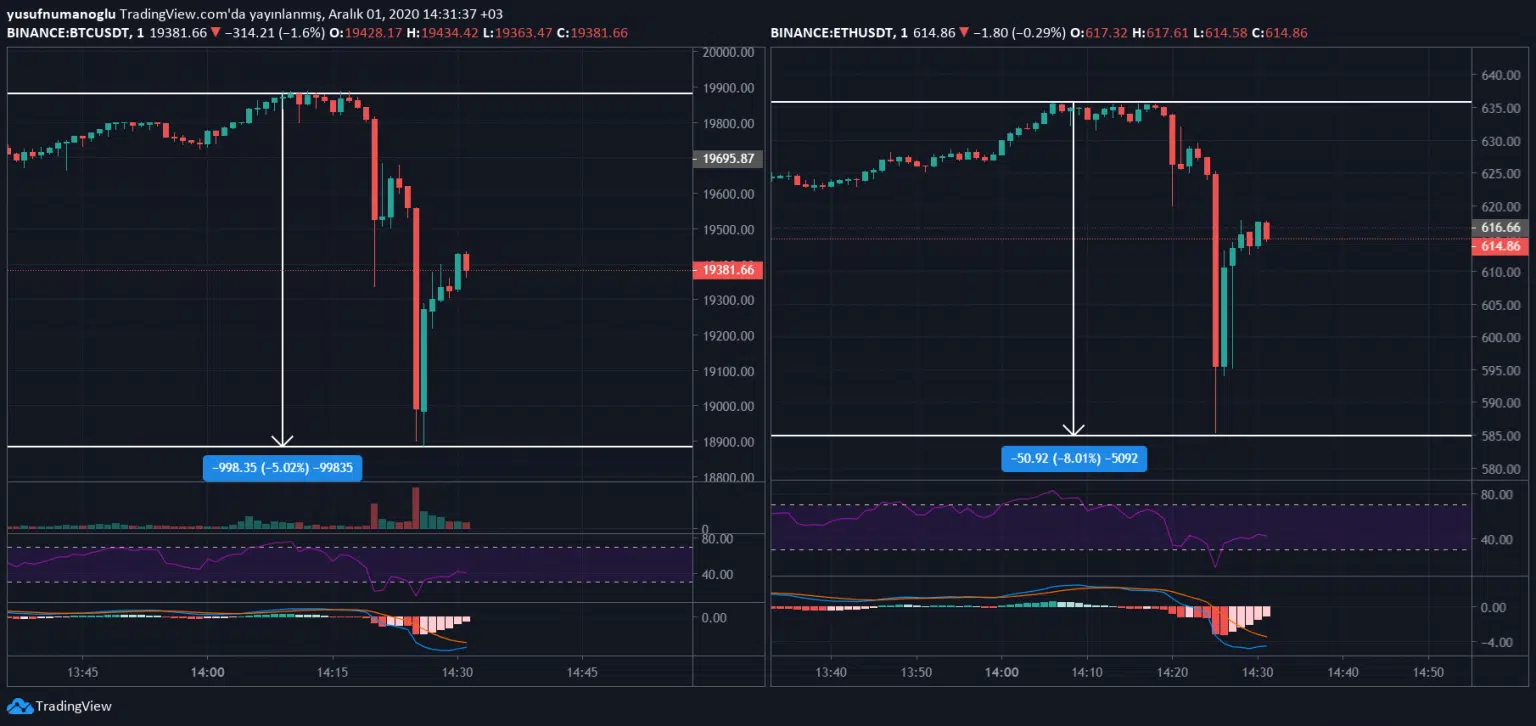Click the 640.00 level on ETH price scale
The height and width of the screenshot is (726, 1536).
(1498, 76)
